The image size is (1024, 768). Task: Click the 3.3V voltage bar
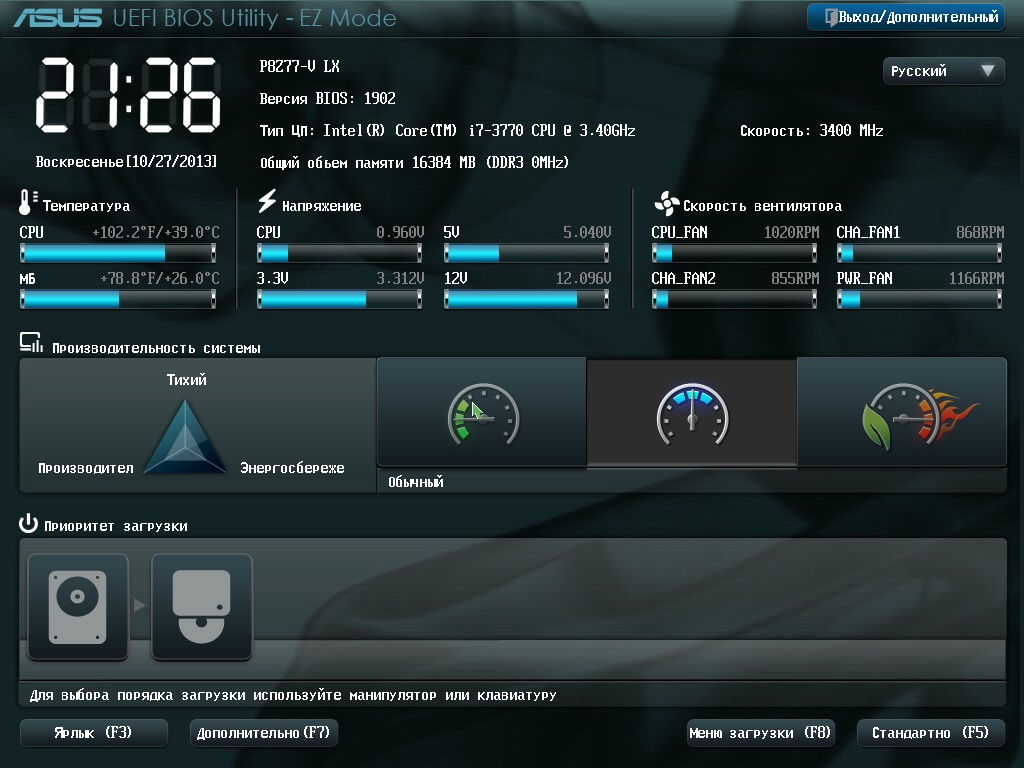pos(340,299)
